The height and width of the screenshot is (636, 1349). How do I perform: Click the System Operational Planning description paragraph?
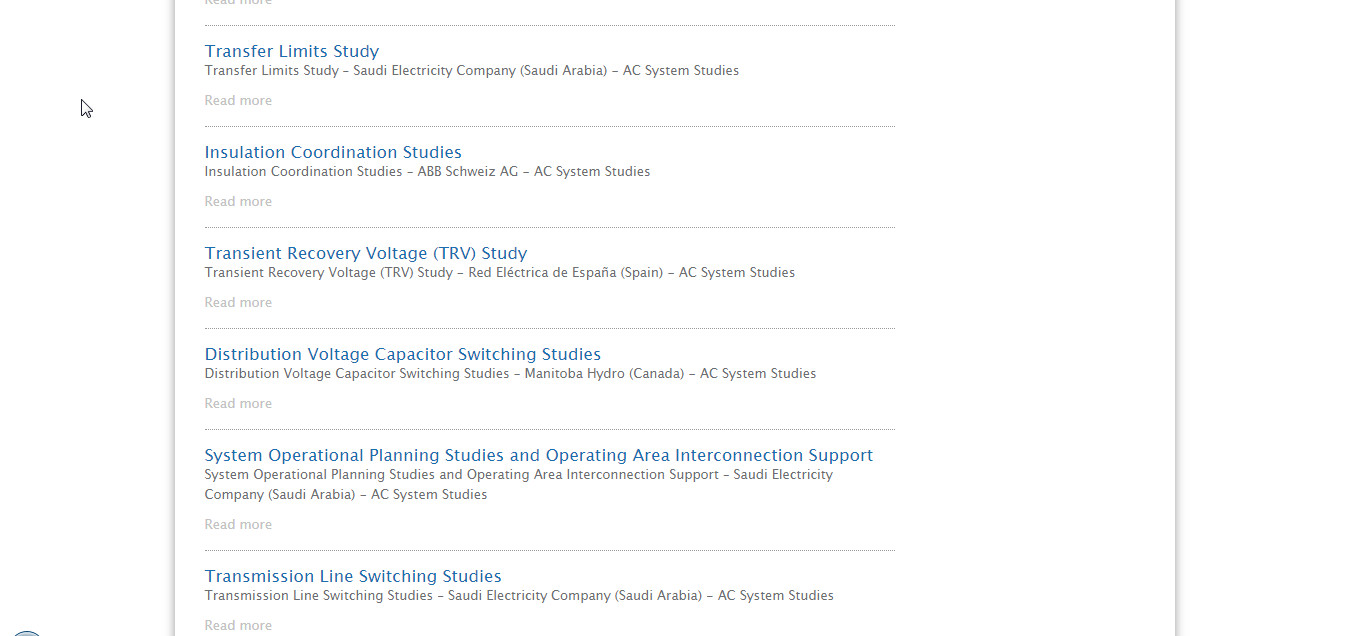tap(518, 485)
